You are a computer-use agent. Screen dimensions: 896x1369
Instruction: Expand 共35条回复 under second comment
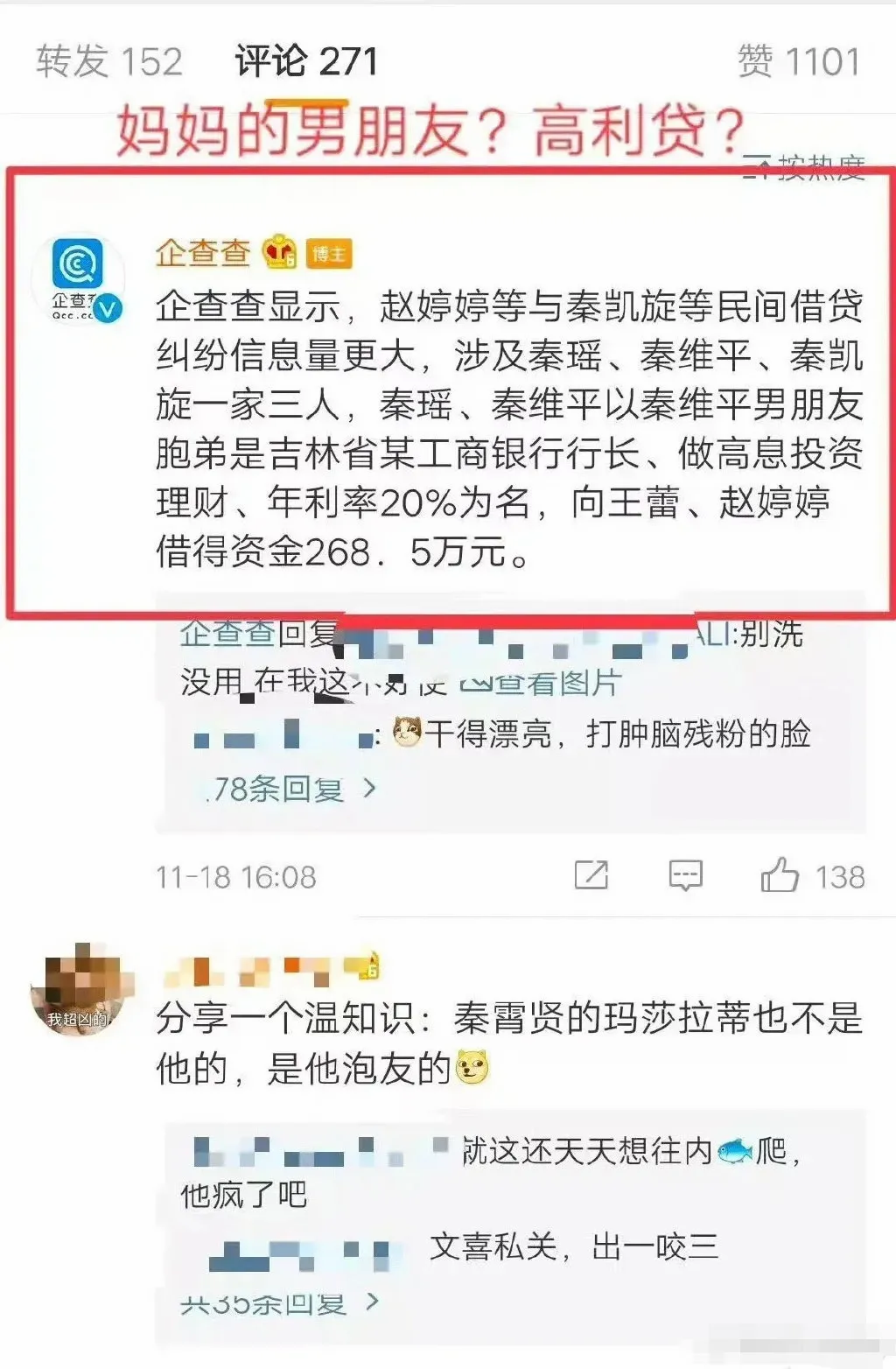pos(280,1302)
